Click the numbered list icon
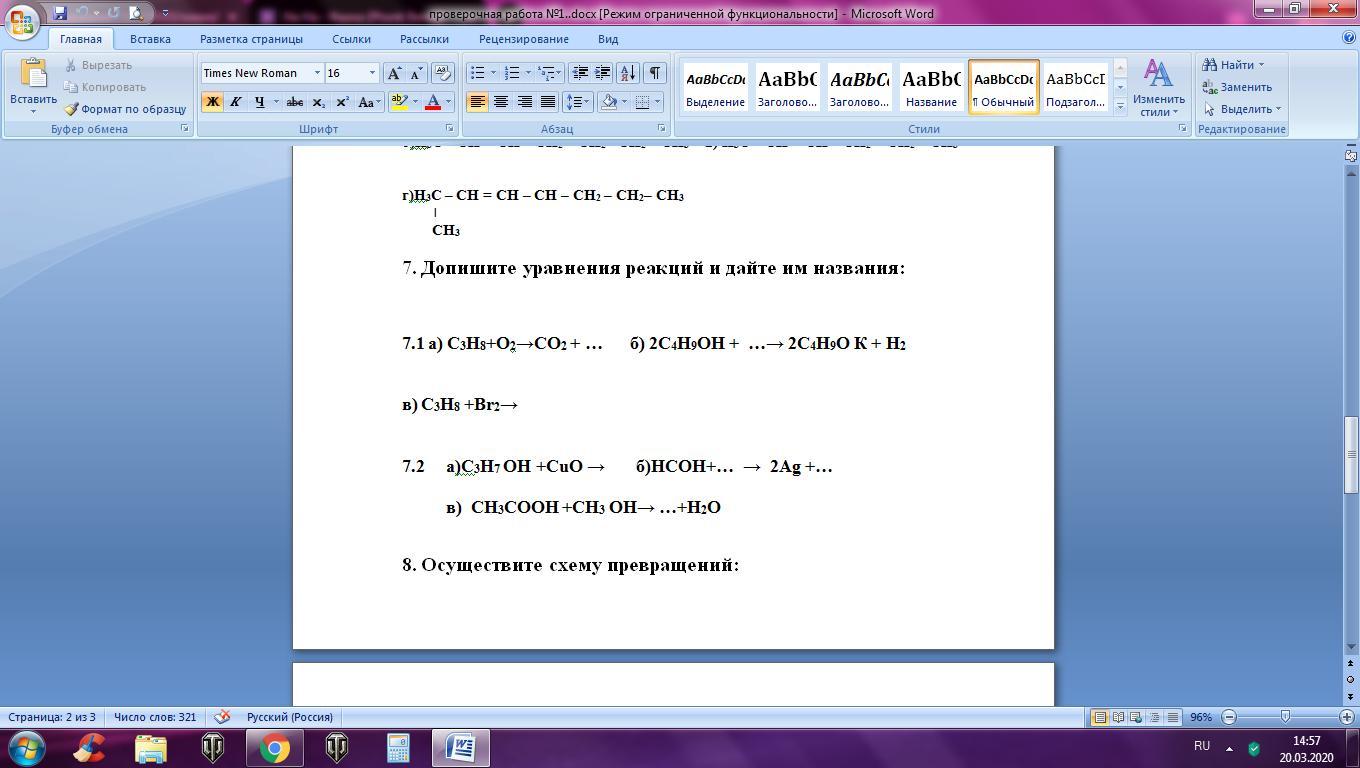Image resolution: width=1360 pixels, height=768 pixels. point(511,73)
